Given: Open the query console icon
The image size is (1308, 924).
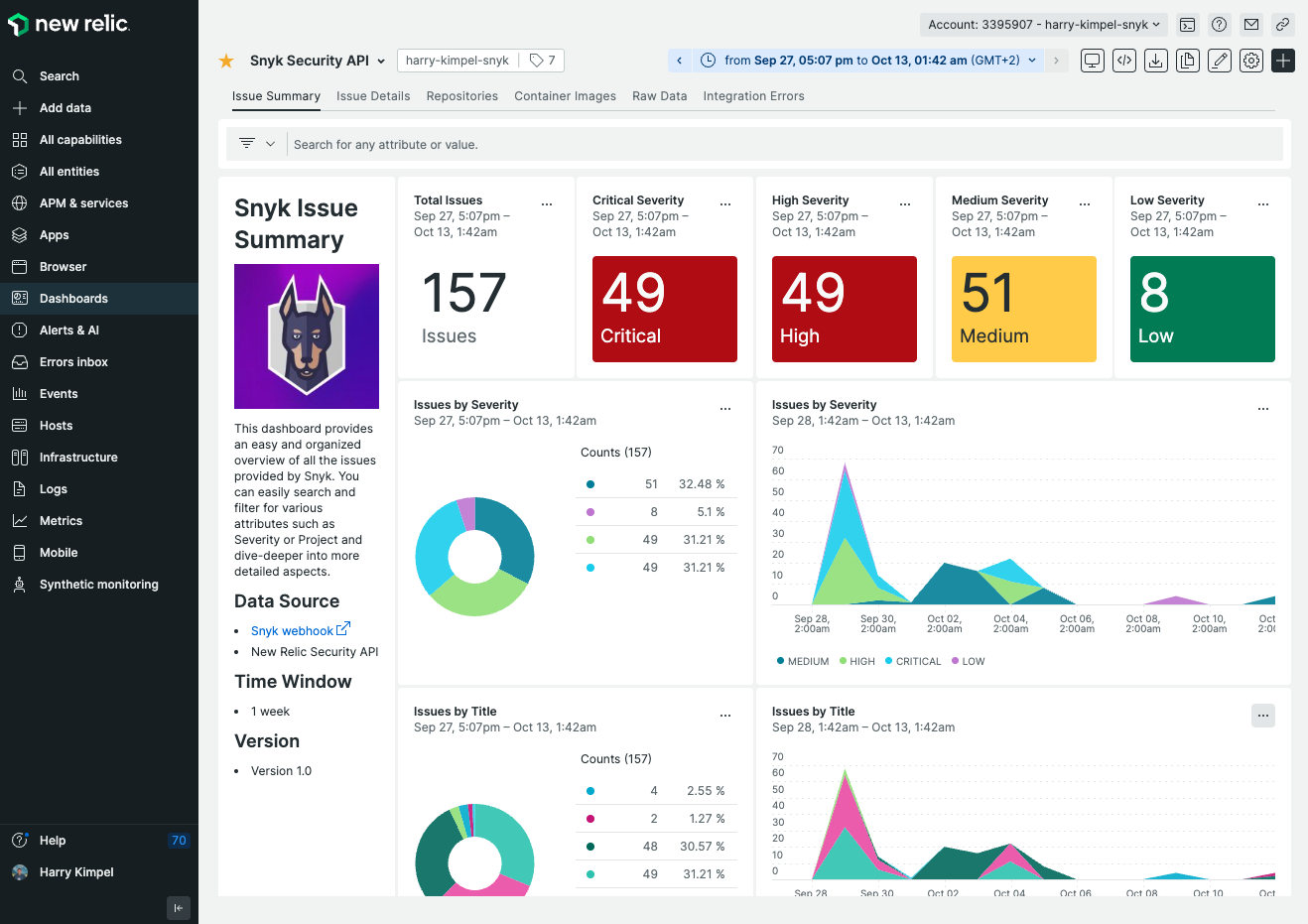Looking at the screenshot, I should point(1187,25).
